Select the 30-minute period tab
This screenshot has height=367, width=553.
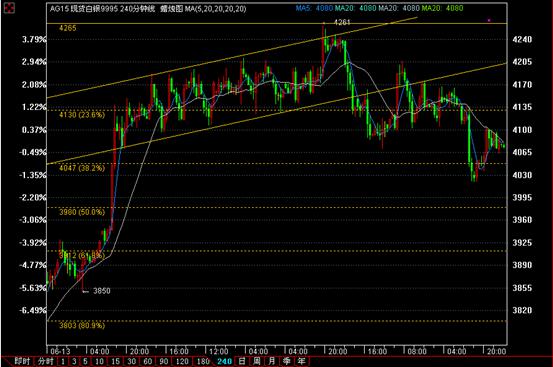click(132, 361)
